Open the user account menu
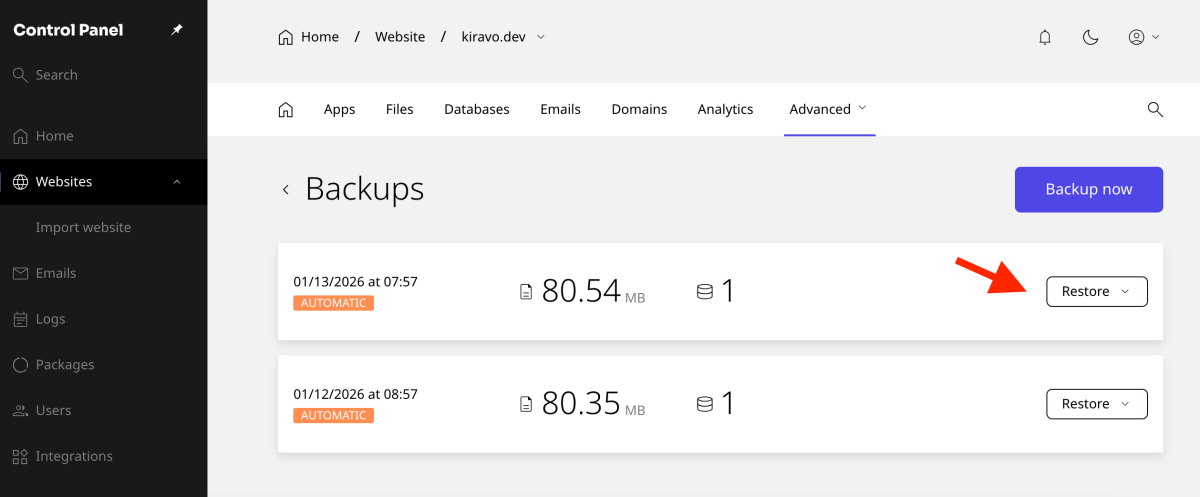This screenshot has width=1200, height=497. pyautogui.click(x=1143, y=37)
